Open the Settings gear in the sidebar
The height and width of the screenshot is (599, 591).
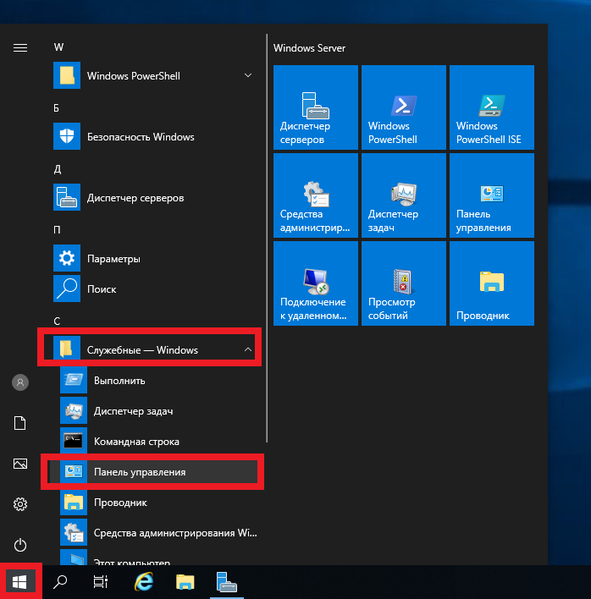point(20,505)
